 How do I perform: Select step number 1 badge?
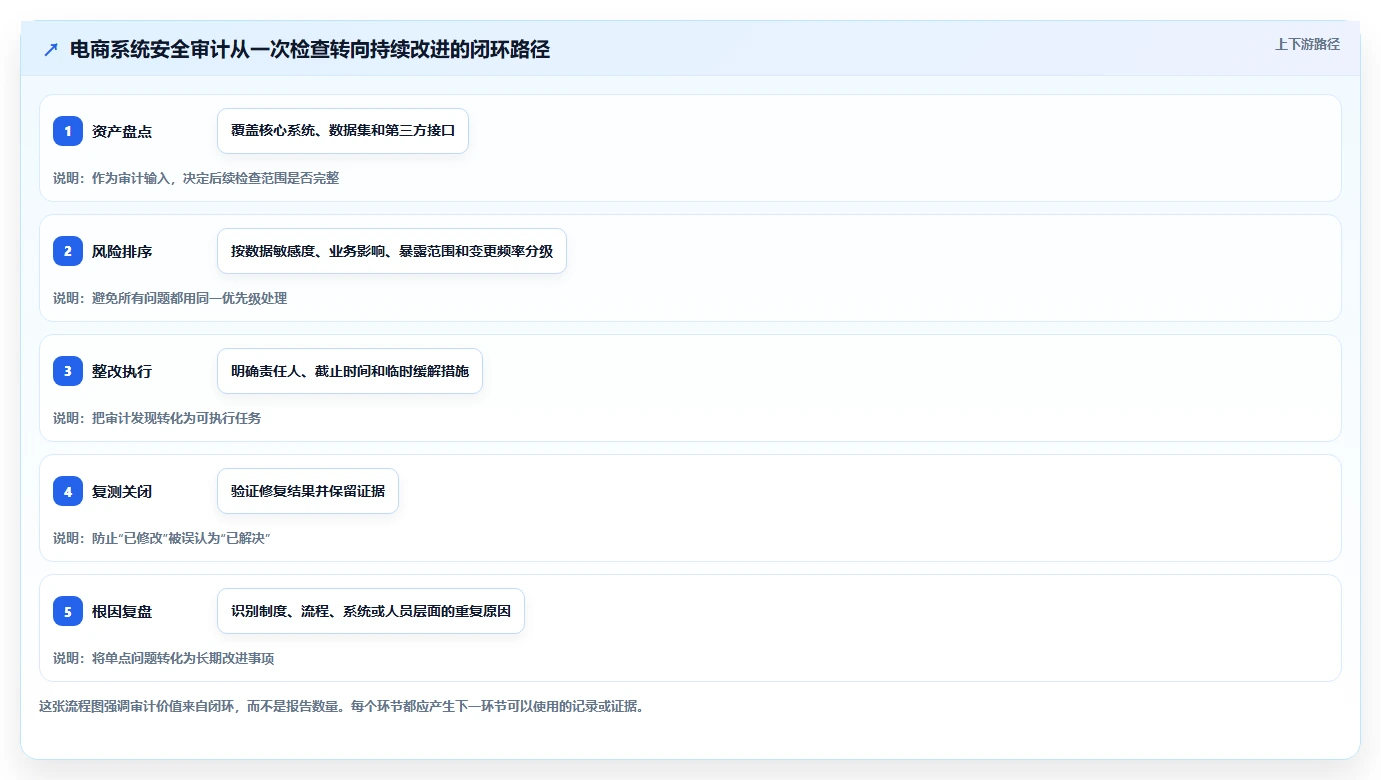[68, 131]
